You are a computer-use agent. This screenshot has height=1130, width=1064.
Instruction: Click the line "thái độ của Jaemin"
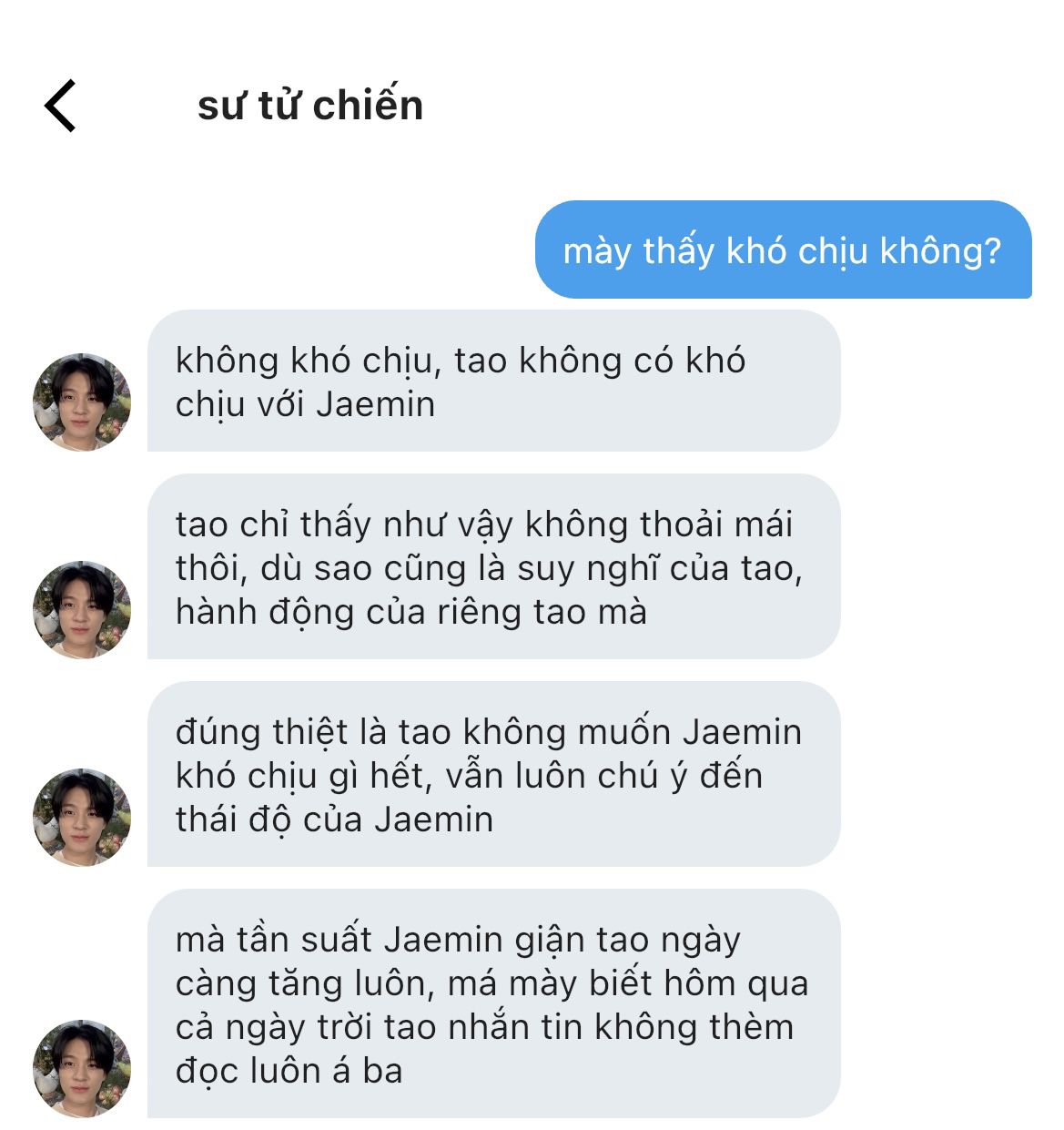click(334, 820)
